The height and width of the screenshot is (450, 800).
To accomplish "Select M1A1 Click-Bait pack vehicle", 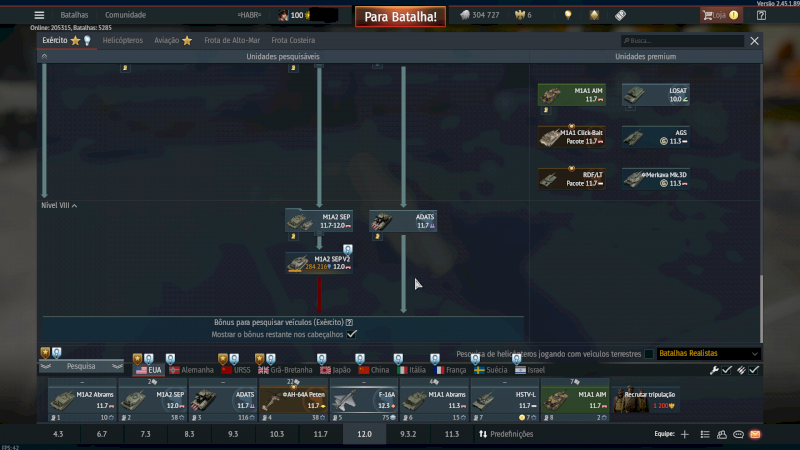I will (571, 137).
